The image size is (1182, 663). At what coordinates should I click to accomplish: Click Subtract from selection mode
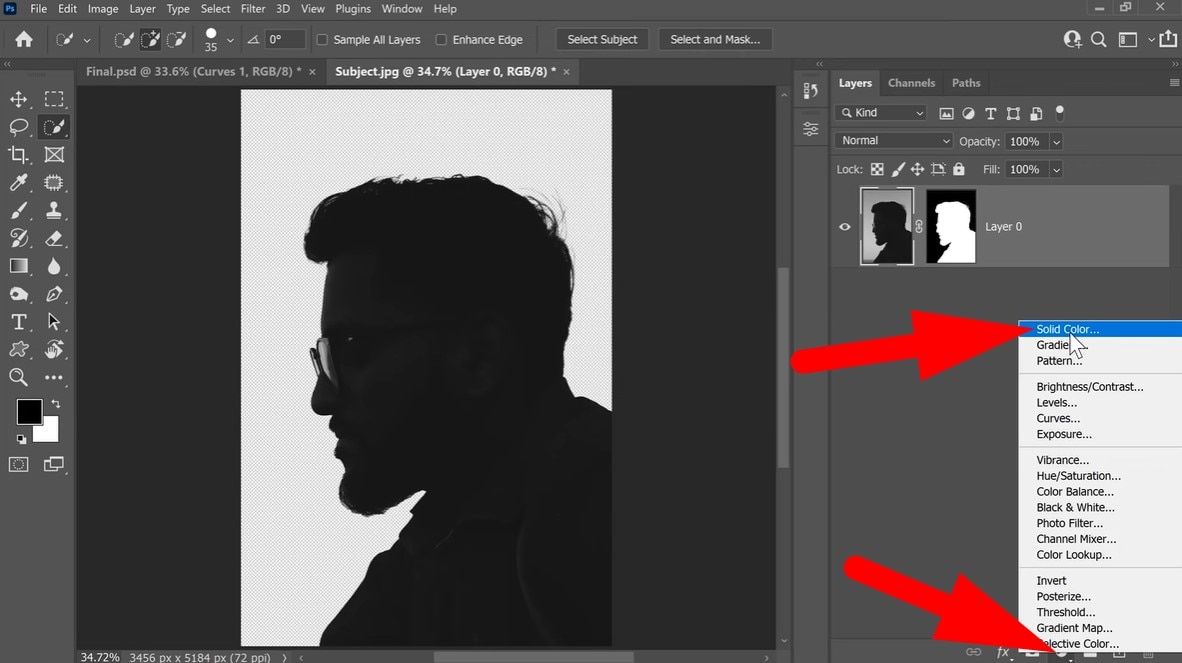176,39
